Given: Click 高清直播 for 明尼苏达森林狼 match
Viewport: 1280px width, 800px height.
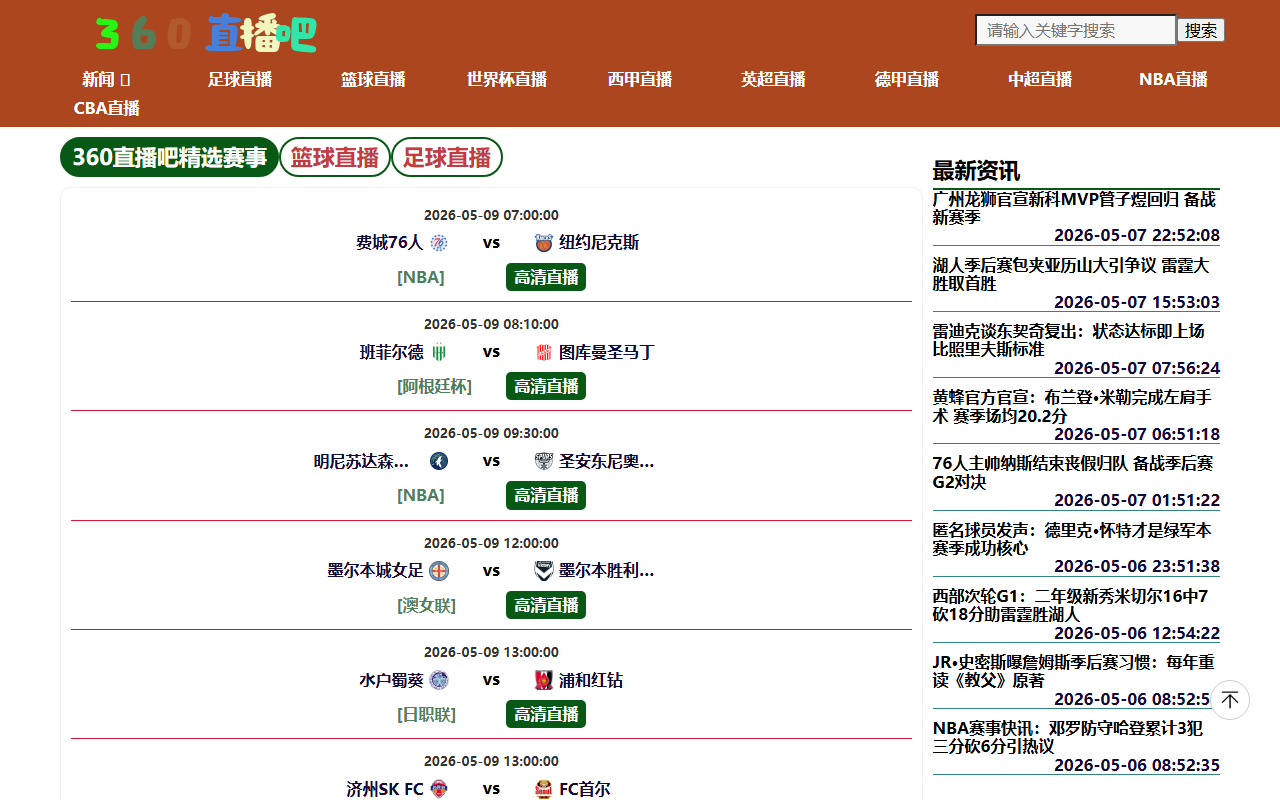Looking at the screenshot, I should (546, 495).
